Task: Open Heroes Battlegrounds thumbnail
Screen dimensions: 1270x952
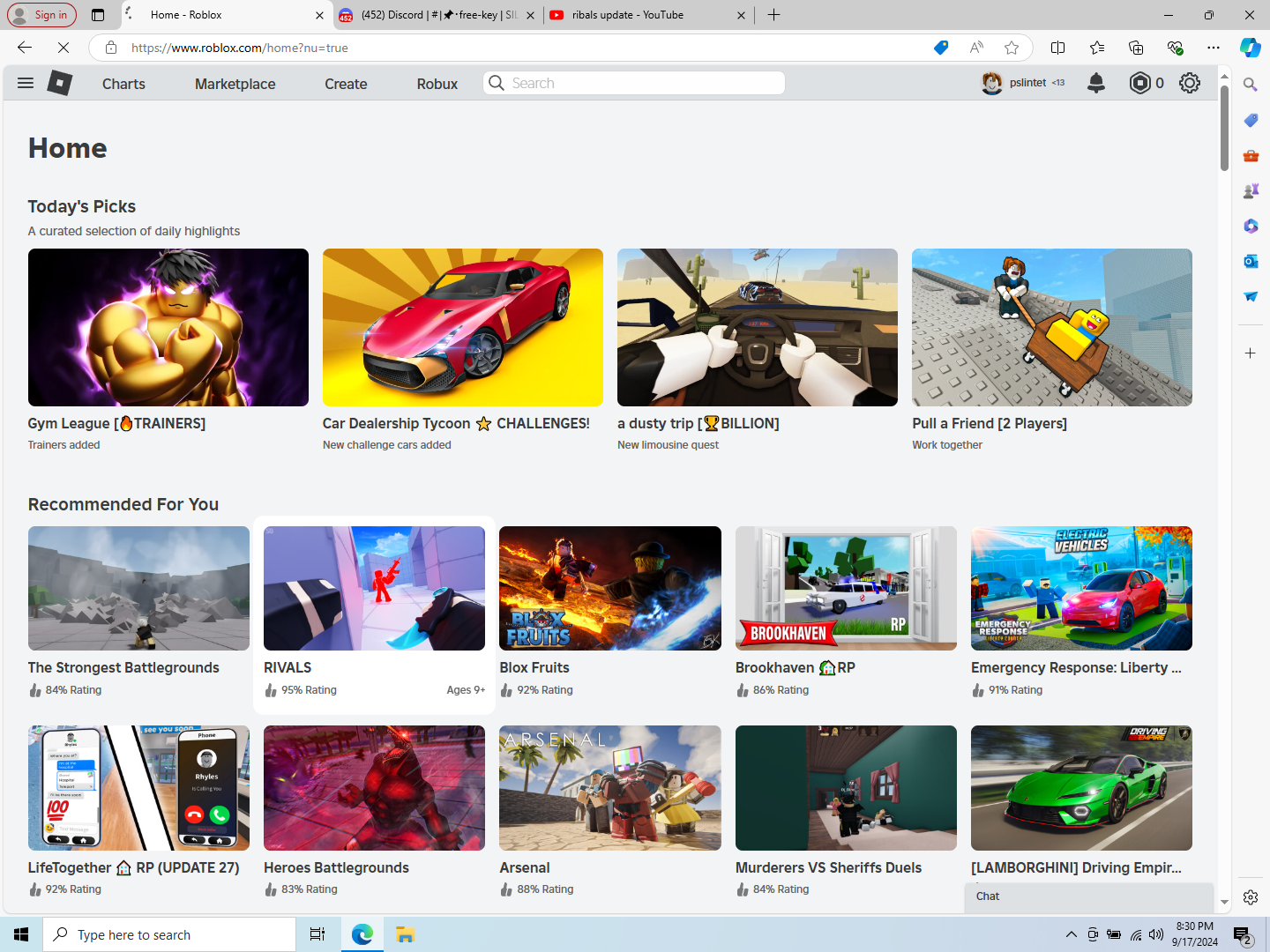Action: click(374, 788)
